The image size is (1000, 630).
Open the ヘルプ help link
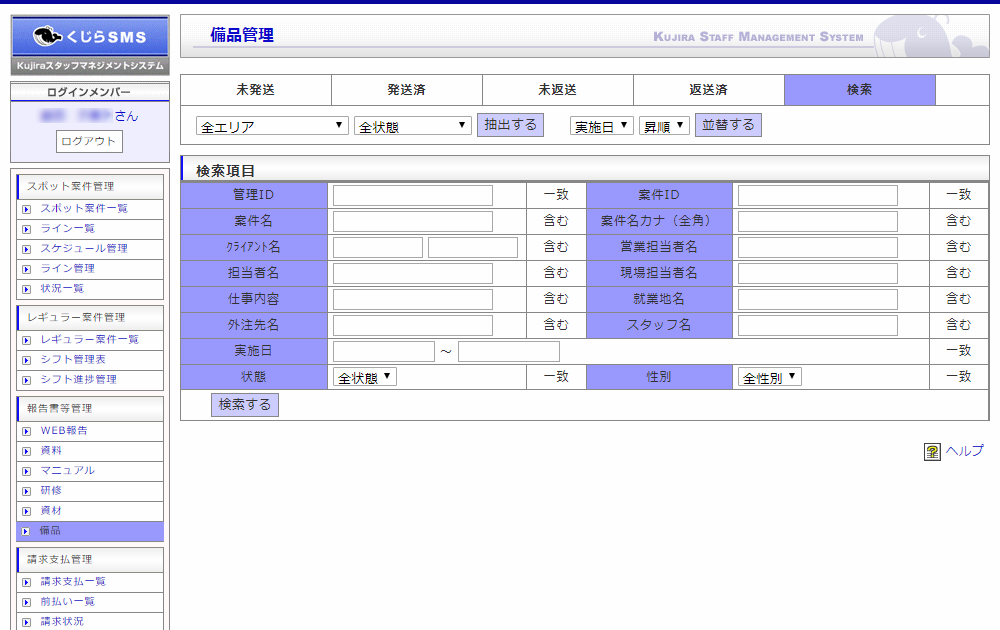(964, 451)
